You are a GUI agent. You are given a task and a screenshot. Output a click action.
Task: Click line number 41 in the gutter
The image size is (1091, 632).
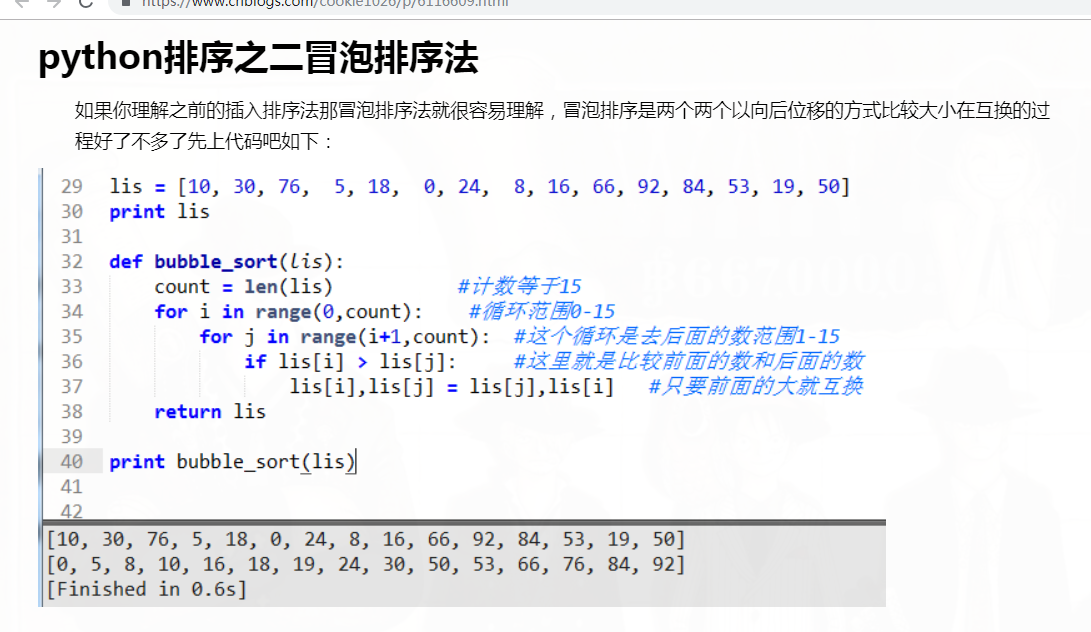pyautogui.click(x=72, y=487)
